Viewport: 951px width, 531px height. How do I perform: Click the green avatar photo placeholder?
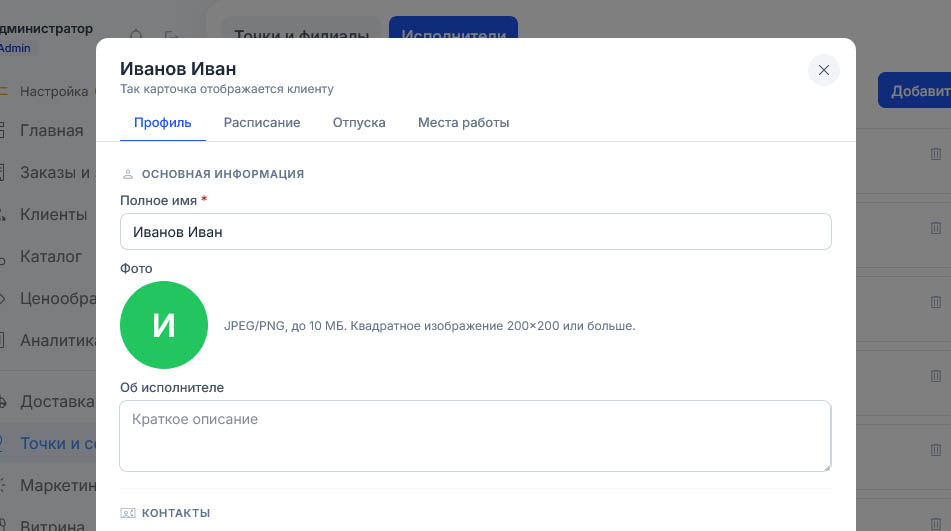tap(164, 325)
